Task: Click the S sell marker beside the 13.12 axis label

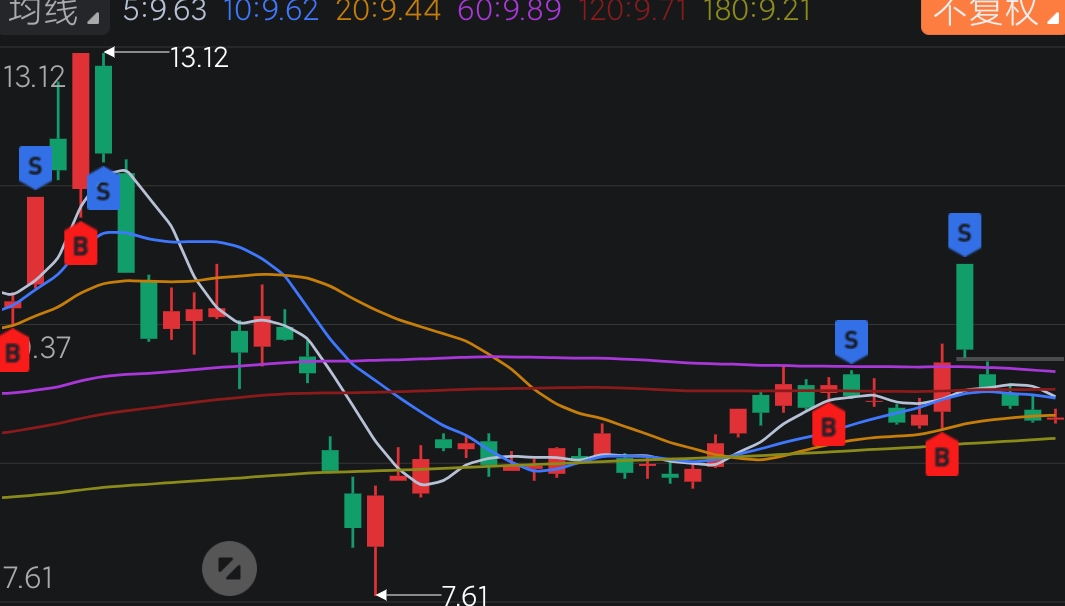Action: point(35,166)
